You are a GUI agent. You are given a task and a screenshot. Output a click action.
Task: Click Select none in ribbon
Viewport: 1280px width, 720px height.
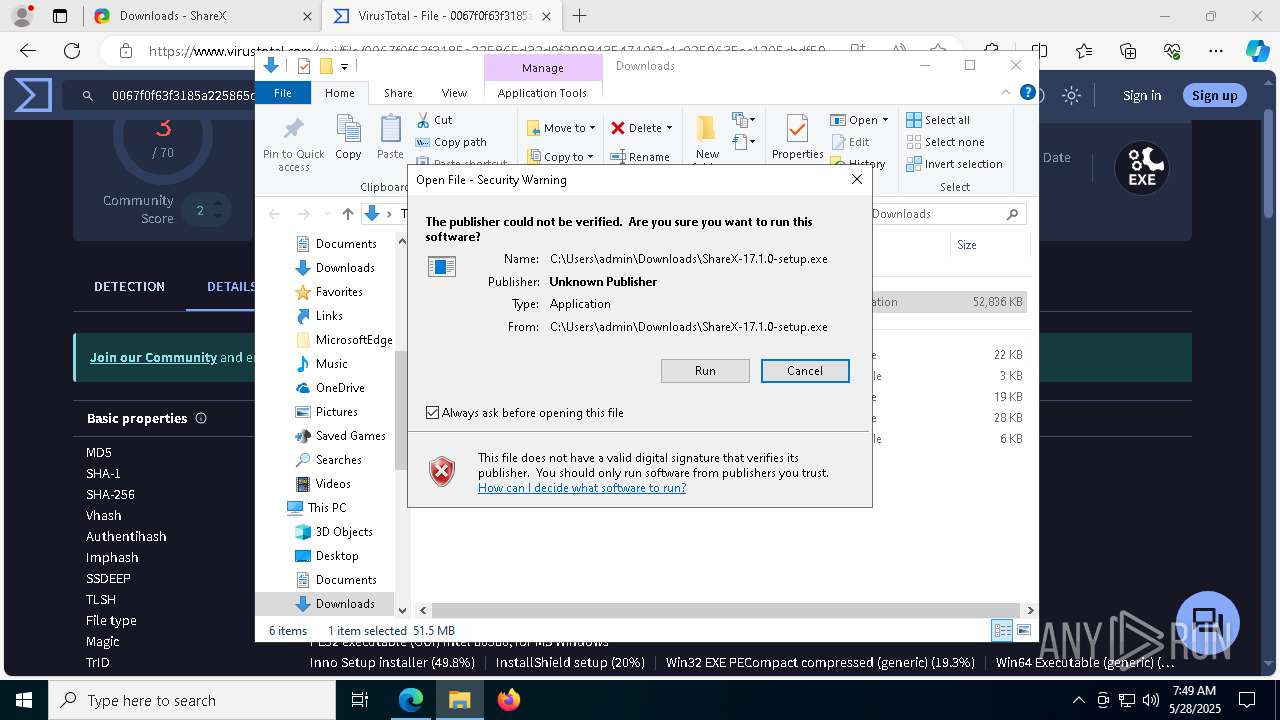pos(945,142)
